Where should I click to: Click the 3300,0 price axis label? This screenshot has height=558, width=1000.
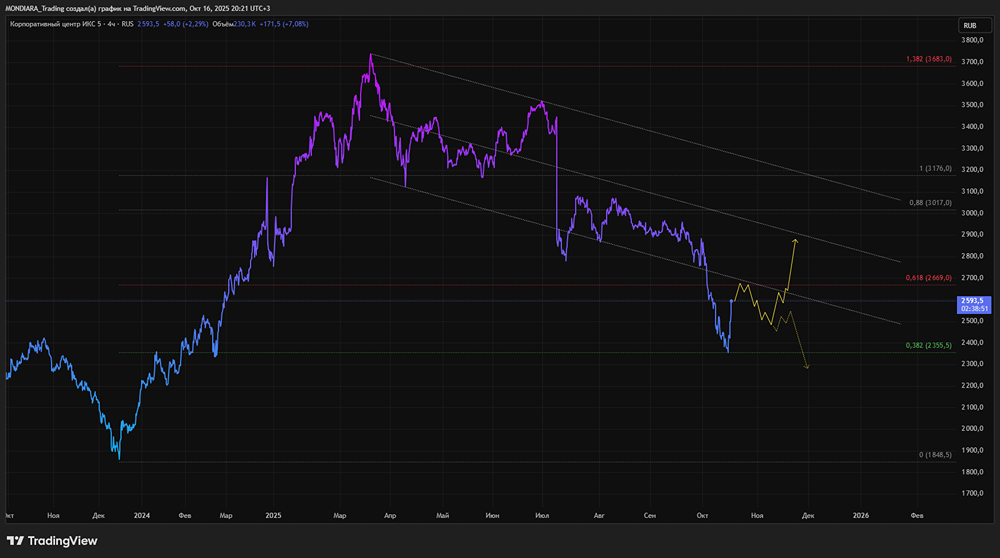click(x=972, y=148)
